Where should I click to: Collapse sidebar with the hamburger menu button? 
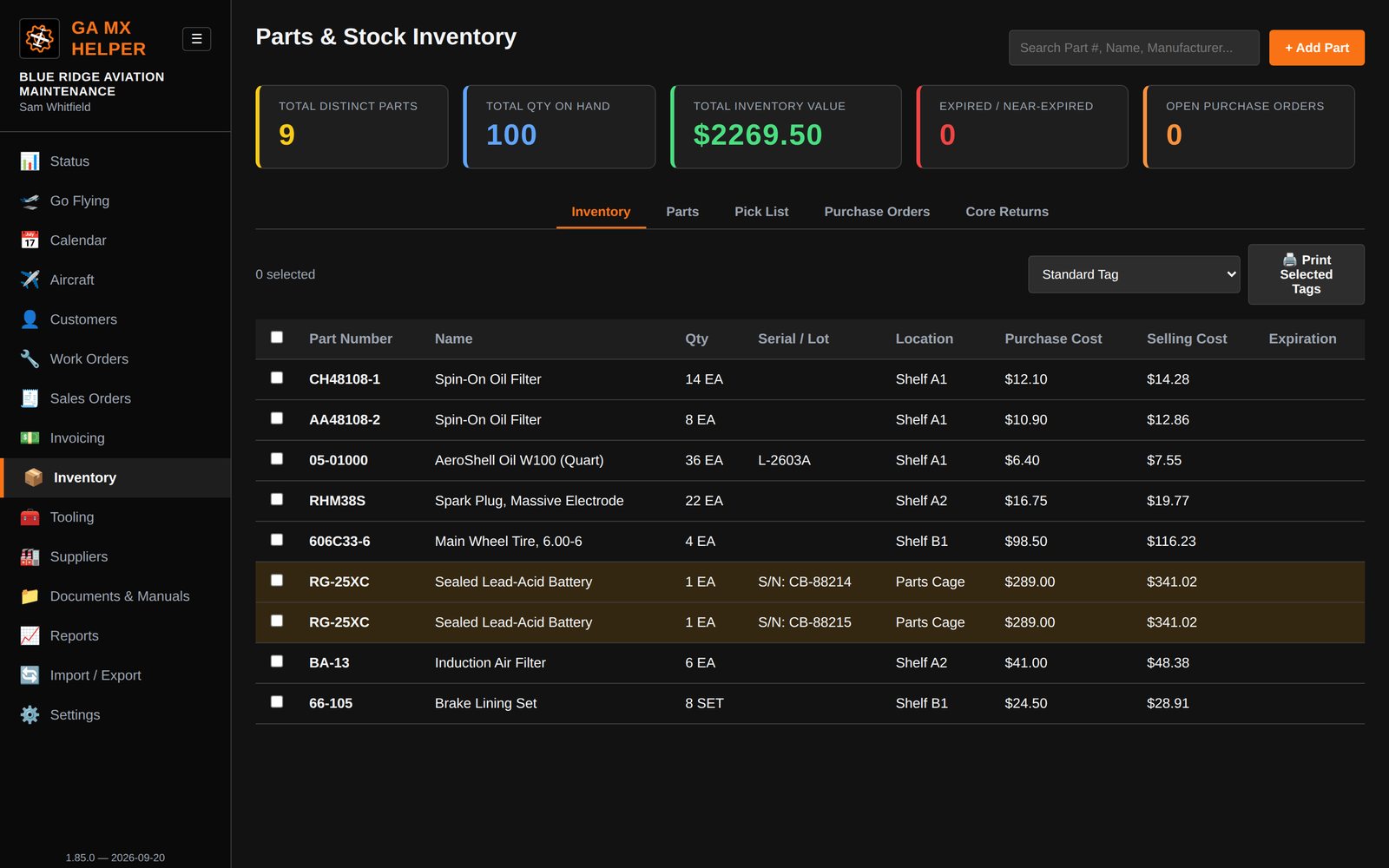196,39
